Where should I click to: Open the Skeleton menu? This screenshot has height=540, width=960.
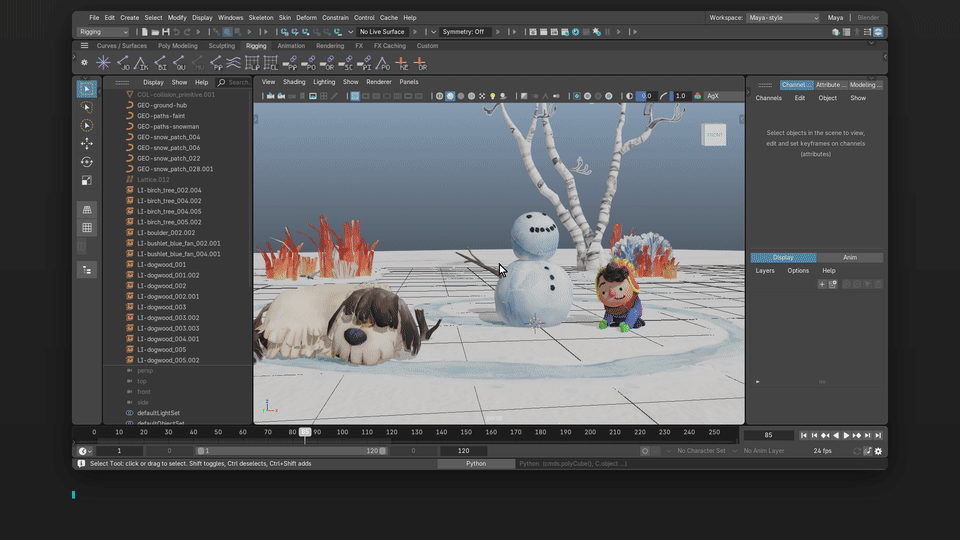pyautogui.click(x=261, y=18)
